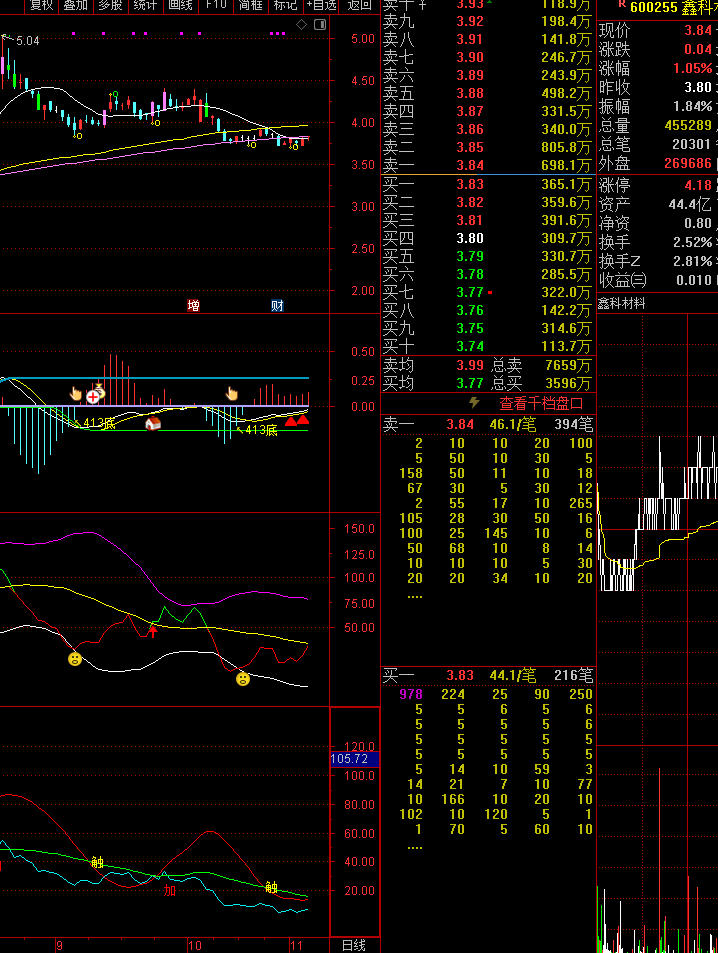Click the house icon in MACD panel
Screen dimensions: 718x953
click(153, 424)
